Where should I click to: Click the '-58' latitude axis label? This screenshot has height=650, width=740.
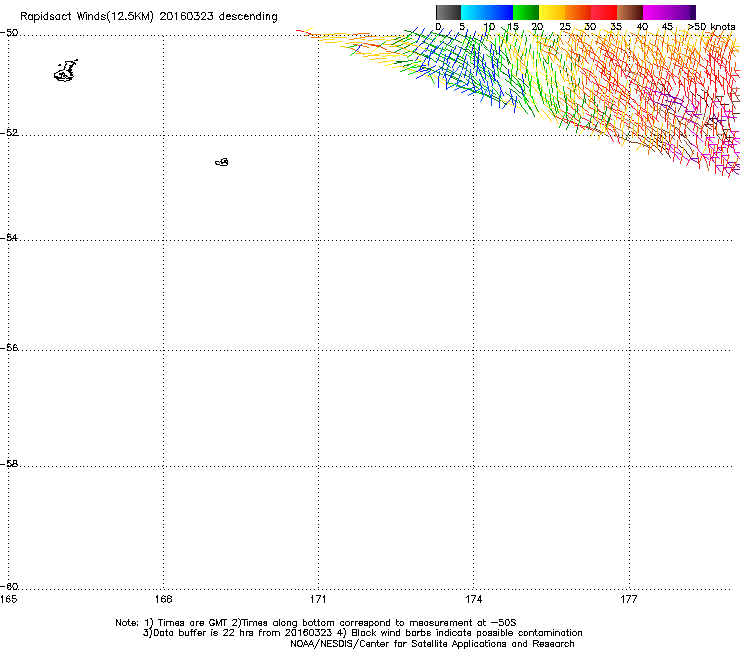point(9,464)
